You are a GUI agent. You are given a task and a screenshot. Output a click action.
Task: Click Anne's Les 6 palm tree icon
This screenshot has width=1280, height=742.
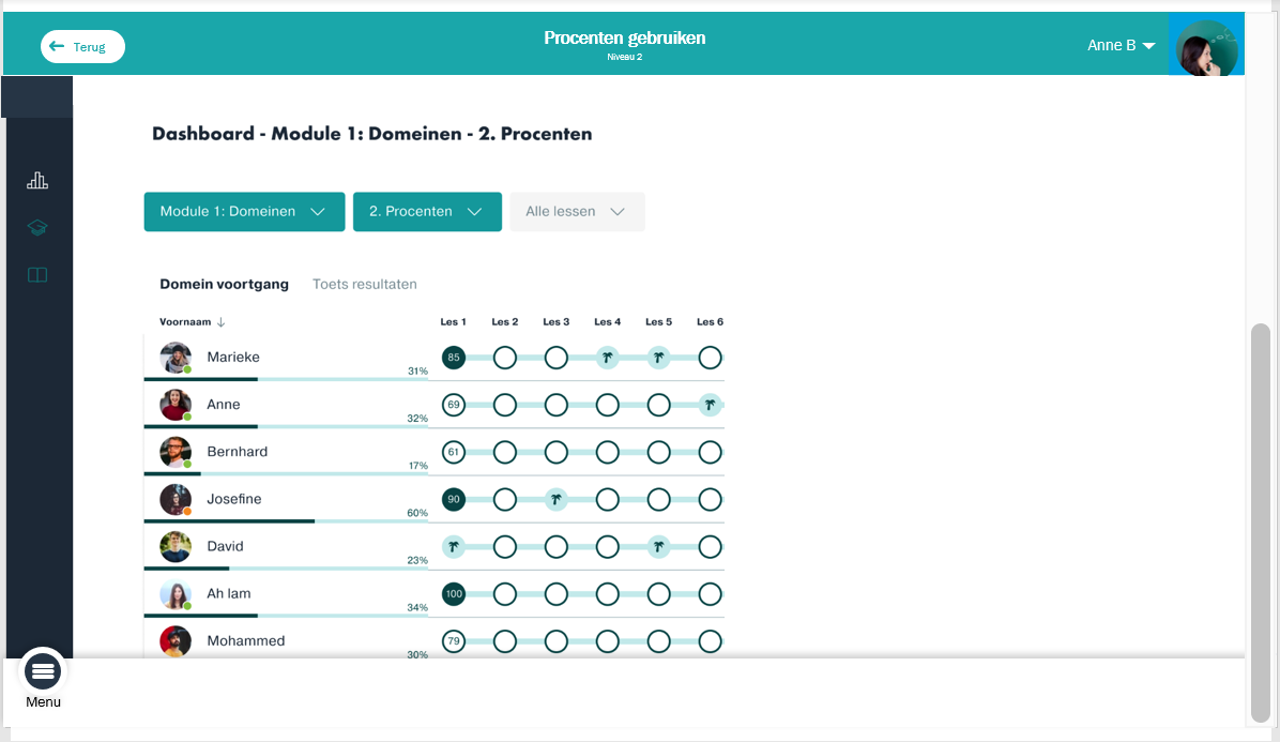(710, 405)
